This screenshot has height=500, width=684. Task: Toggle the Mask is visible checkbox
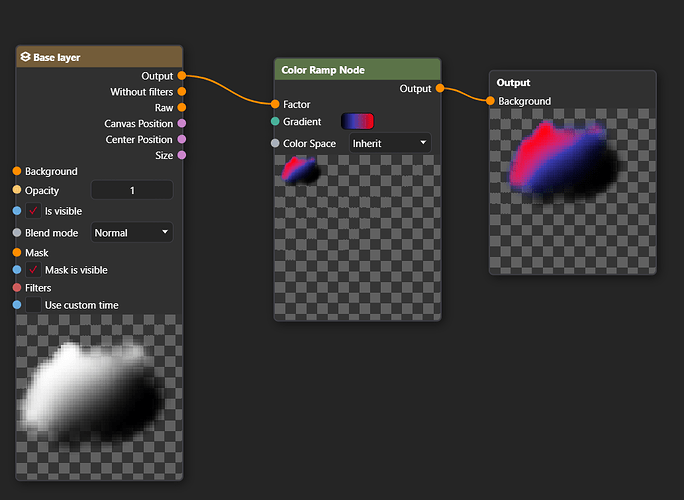coord(33,270)
